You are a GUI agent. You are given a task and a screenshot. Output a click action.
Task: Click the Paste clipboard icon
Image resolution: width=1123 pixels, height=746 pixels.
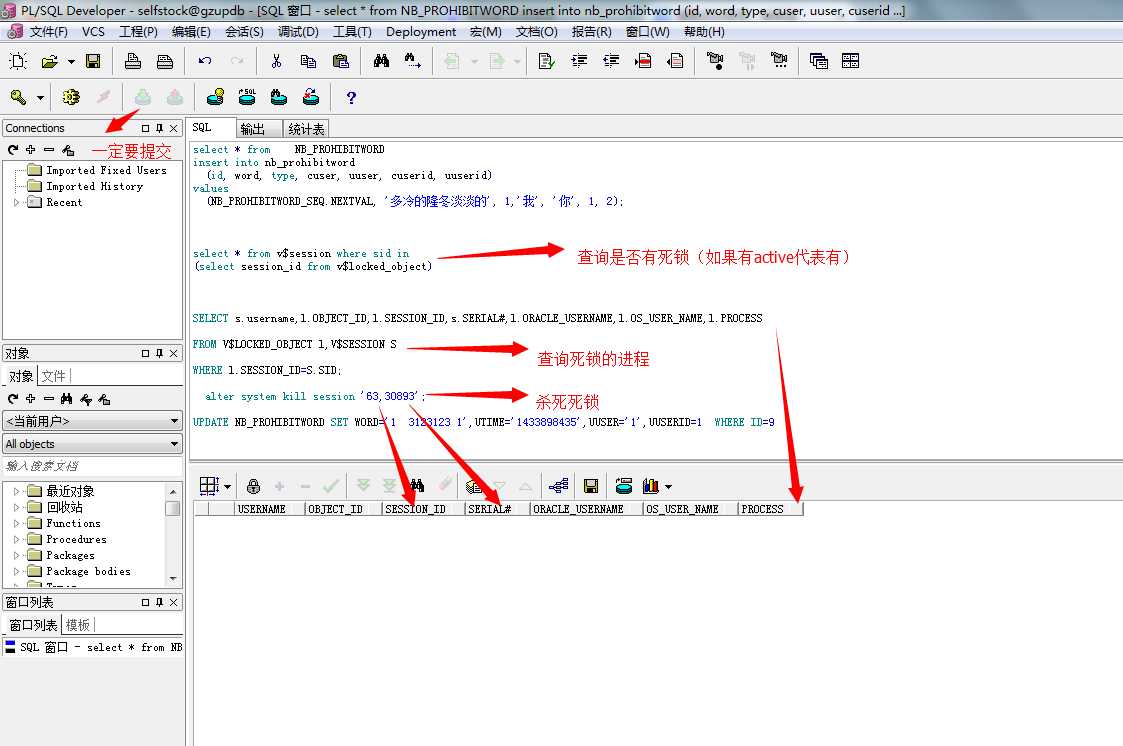pyautogui.click(x=341, y=61)
